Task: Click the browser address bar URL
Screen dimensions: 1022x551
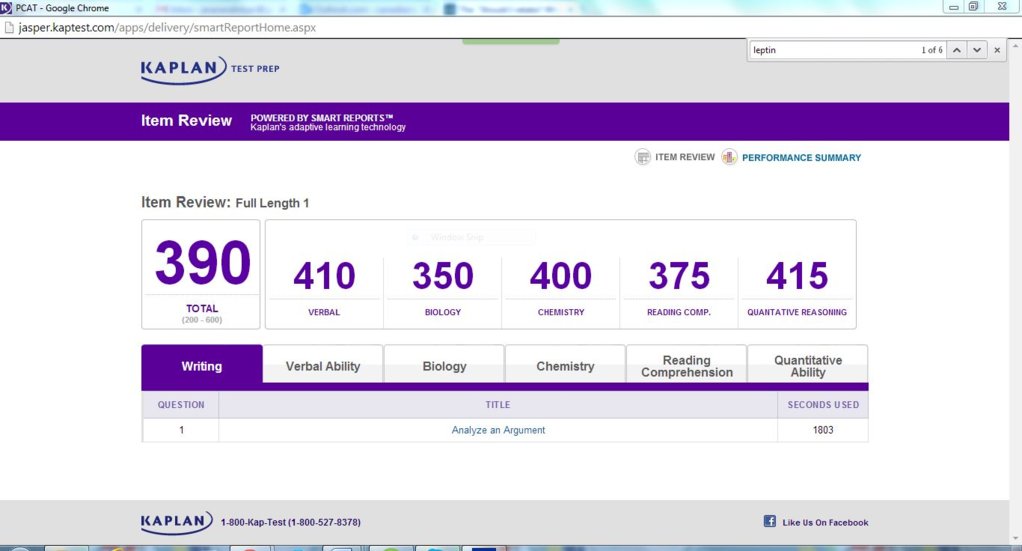Action: coord(167,27)
